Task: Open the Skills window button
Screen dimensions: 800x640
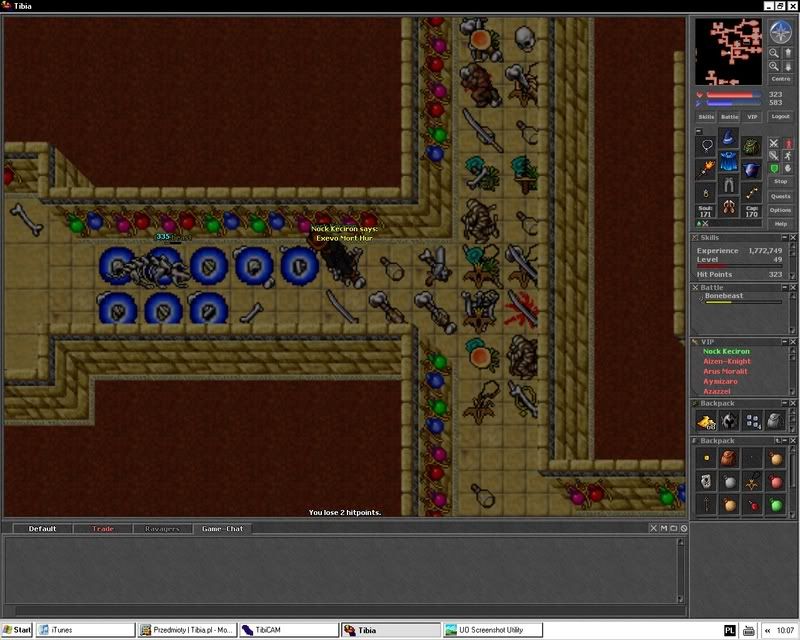Action: pyautogui.click(x=706, y=117)
